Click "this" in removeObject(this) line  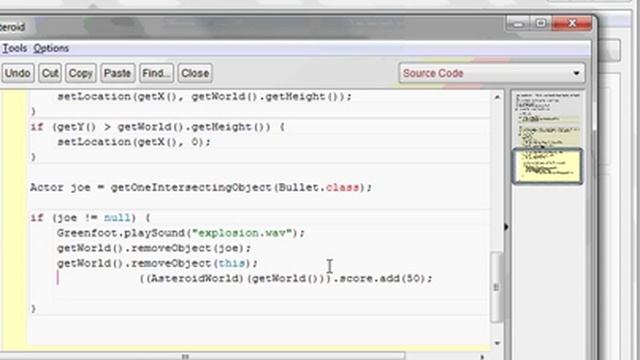[x=231, y=263]
